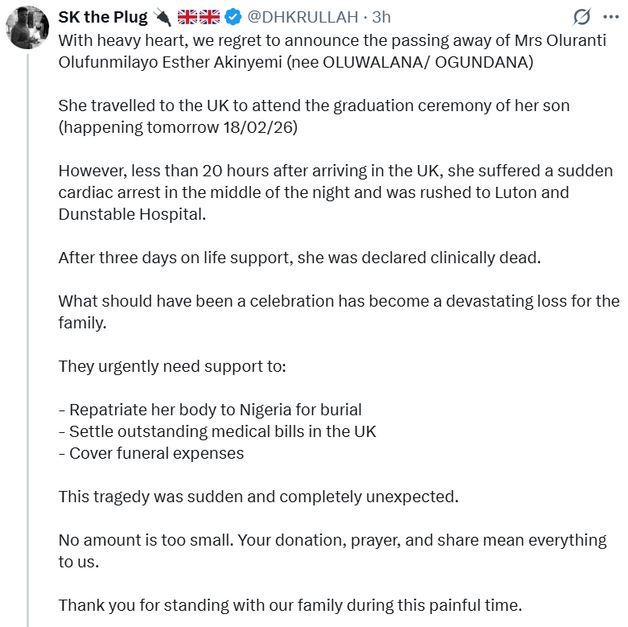Click the 'Cover funeral expenses' line
Viewport: 628px width, 627px height.
coord(151,453)
